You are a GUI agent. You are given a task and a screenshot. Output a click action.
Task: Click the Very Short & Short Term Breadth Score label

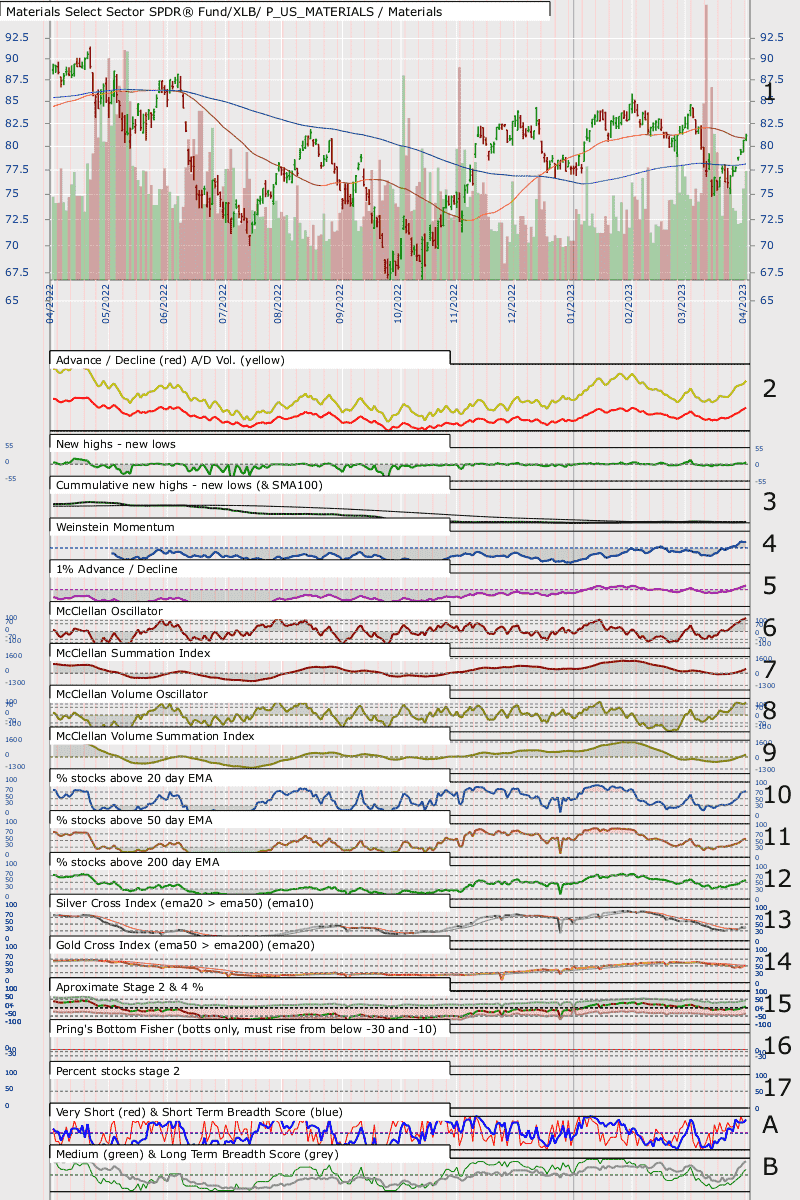[199, 1111]
